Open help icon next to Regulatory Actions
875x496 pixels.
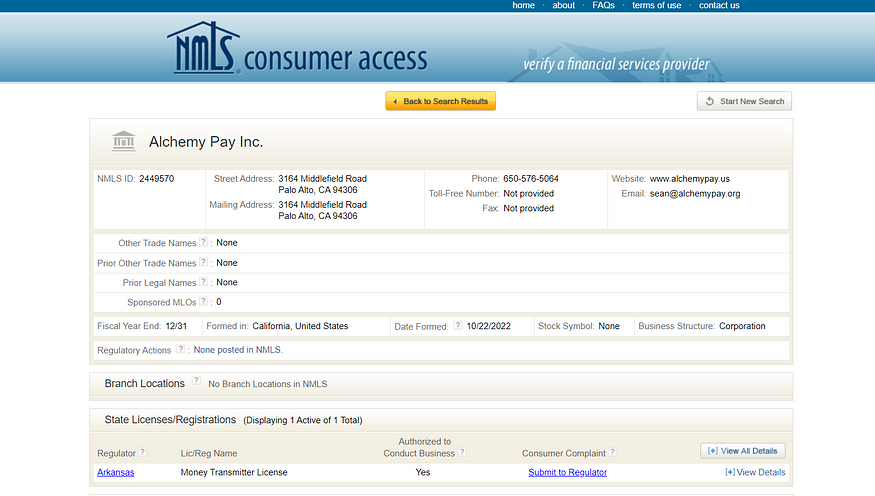[x=180, y=349]
